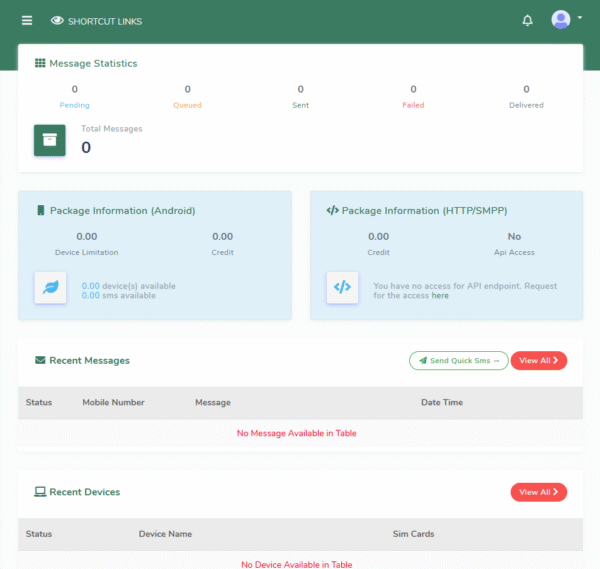Click the Message Statistics heading
Screen dimensions: 600x569
[x=93, y=64]
